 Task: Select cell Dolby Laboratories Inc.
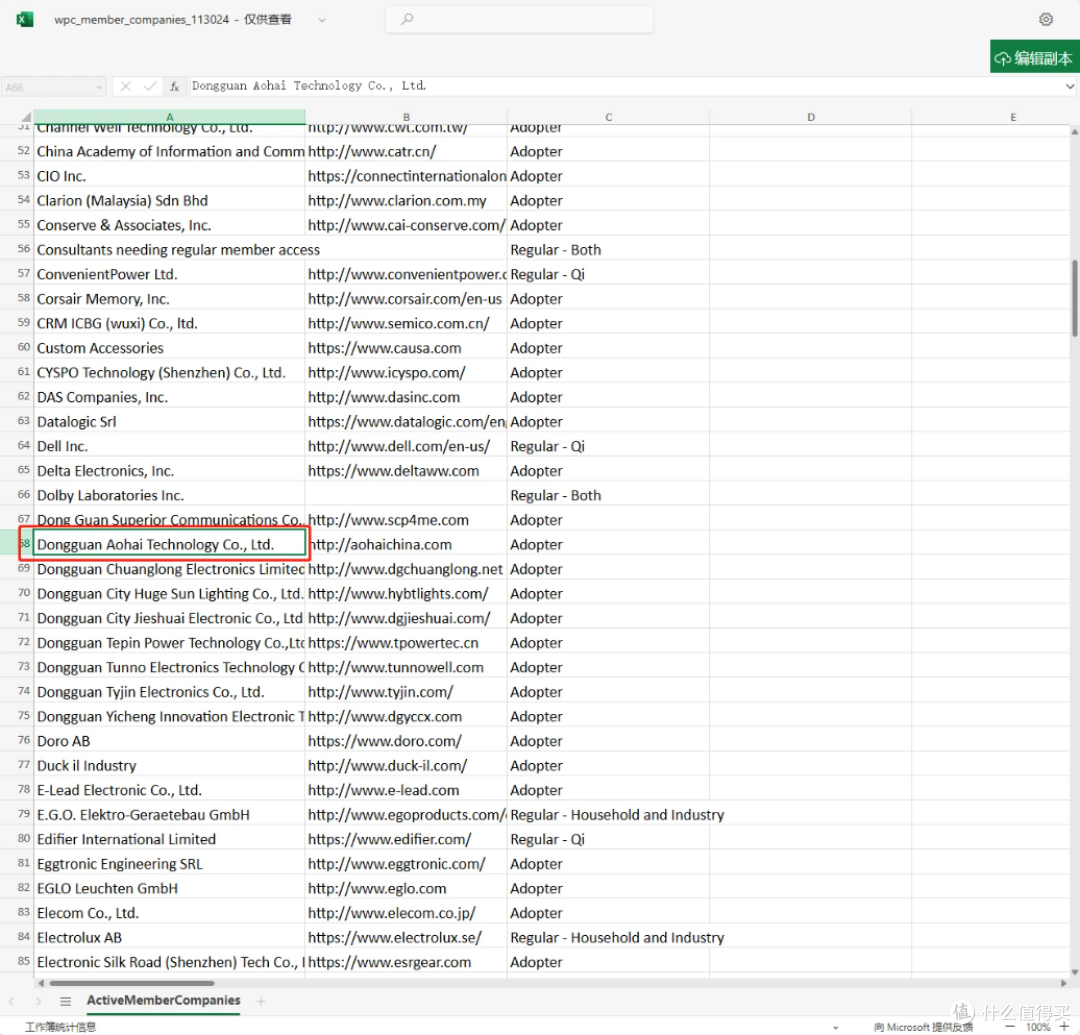(x=169, y=495)
